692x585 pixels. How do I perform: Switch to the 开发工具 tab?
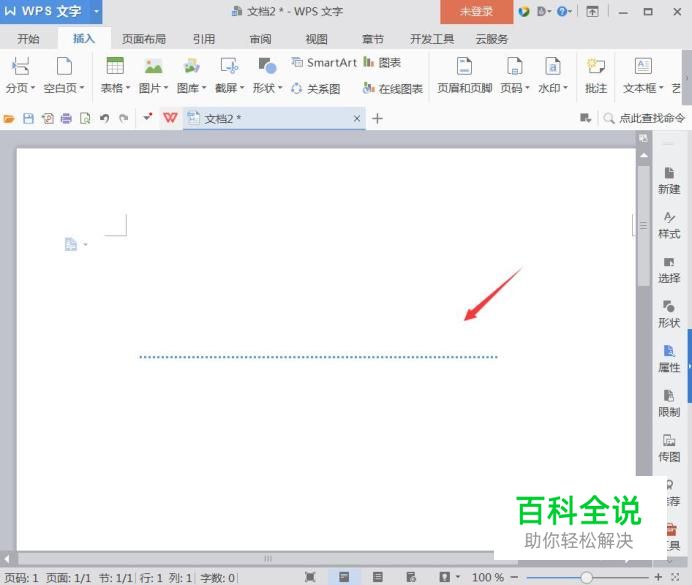(432, 39)
